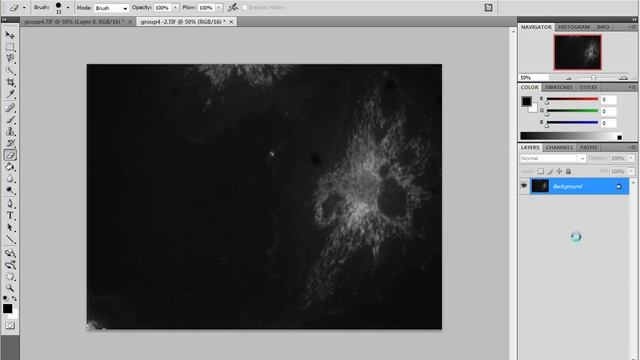The height and width of the screenshot is (360, 640).
Task: Select the Clone Stamp tool
Action: [x=10, y=131]
